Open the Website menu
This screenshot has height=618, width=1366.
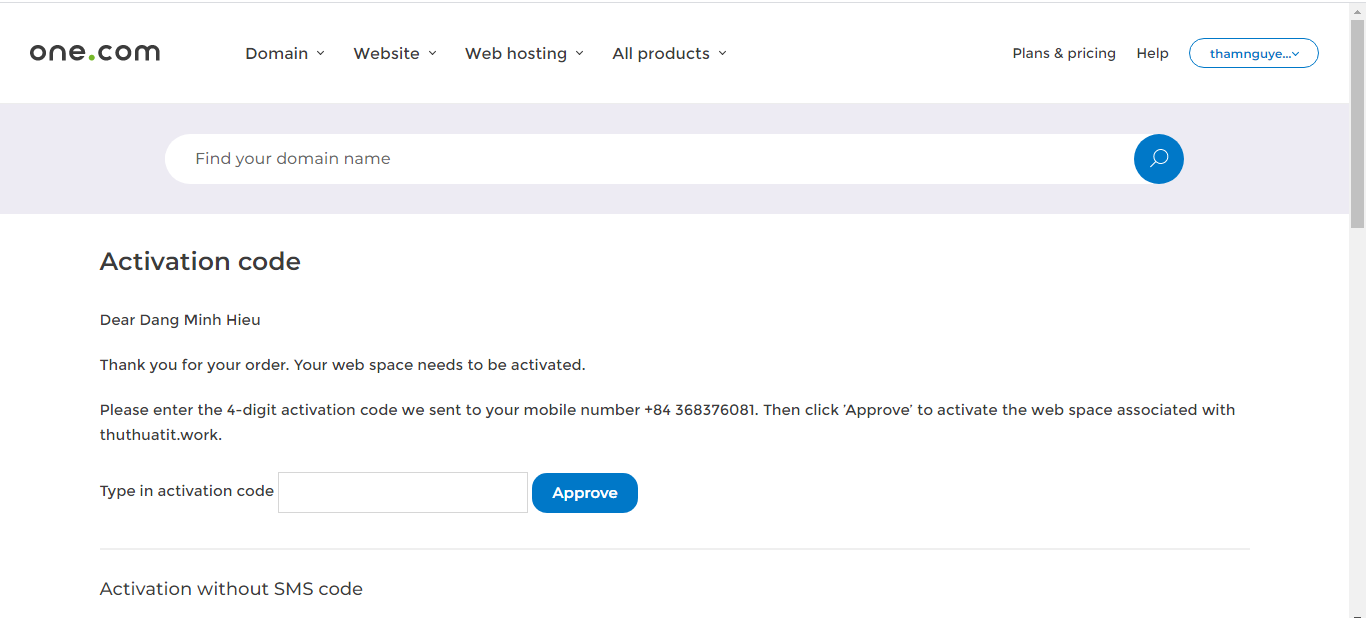tap(386, 53)
